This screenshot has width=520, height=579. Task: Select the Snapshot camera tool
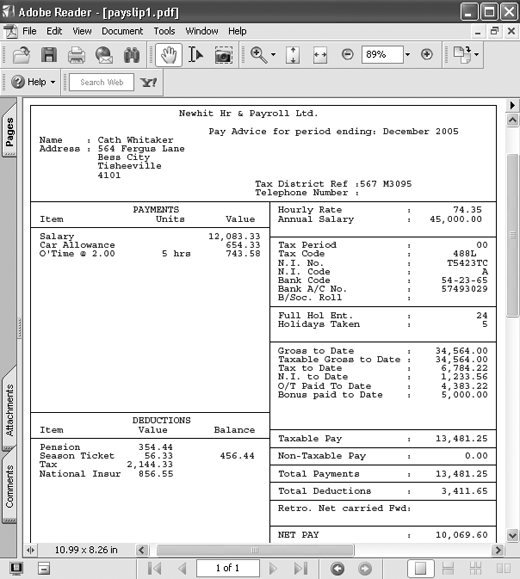(223, 55)
